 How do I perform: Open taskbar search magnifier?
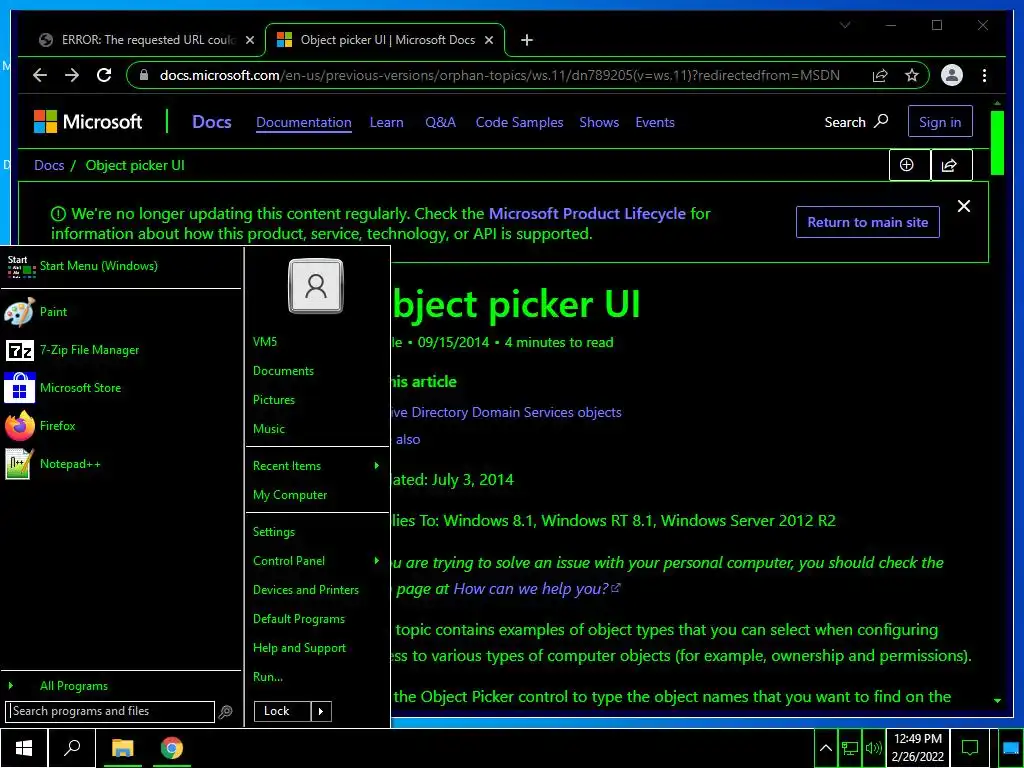(x=72, y=748)
